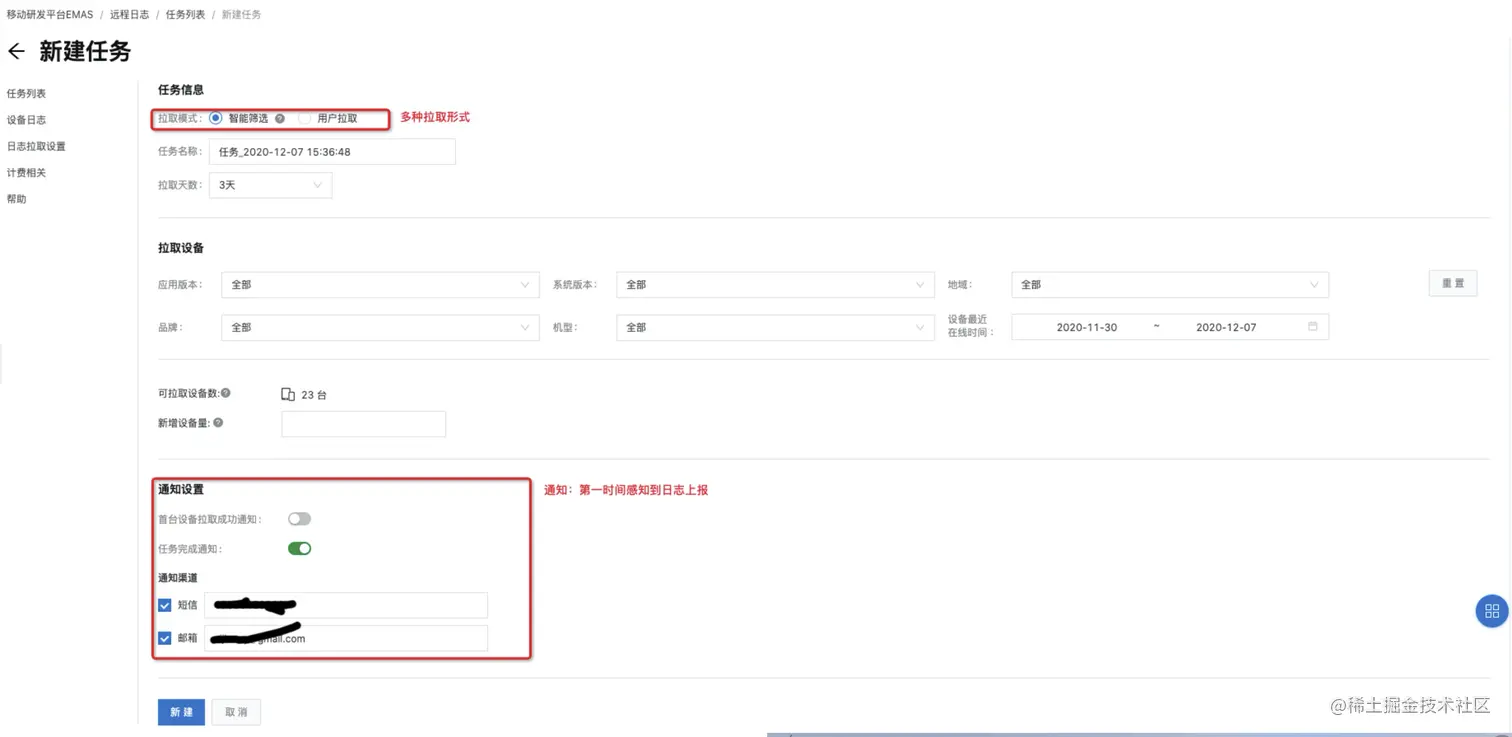Go to 任务列表 breadcrumb link
Image resolution: width=1512 pixels, height=737 pixels.
pyautogui.click(x=186, y=15)
